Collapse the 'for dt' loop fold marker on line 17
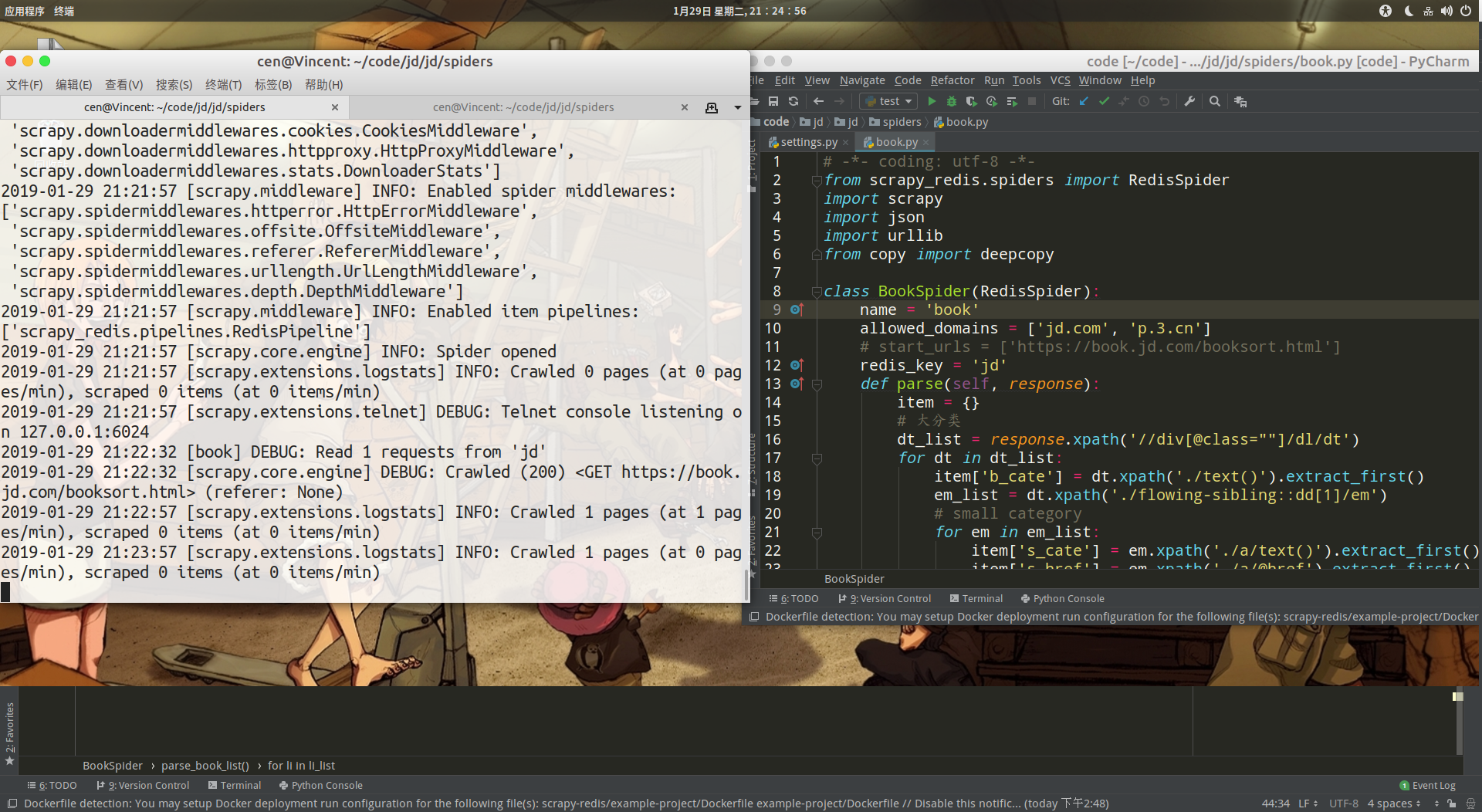Screen dimensions: 1482x812 [x=817, y=458]
